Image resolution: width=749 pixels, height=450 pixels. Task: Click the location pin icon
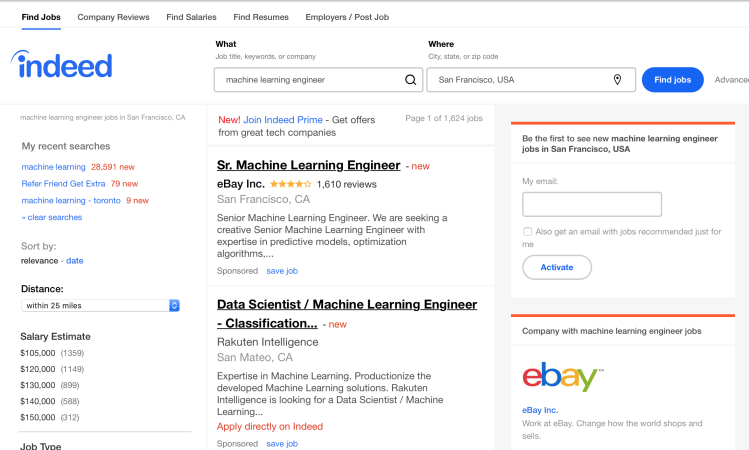[x=617, y=80]
